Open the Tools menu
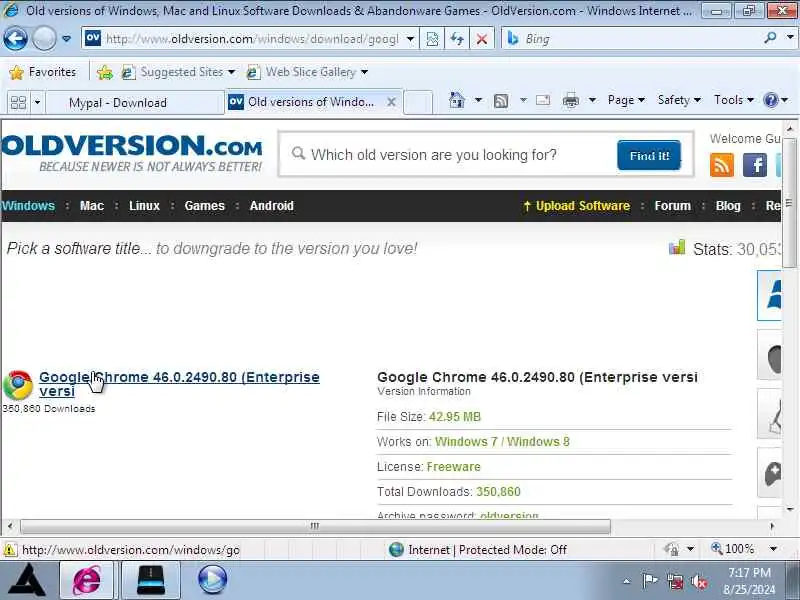Viewport: 800px width, 600px height. tap(734, 100)
